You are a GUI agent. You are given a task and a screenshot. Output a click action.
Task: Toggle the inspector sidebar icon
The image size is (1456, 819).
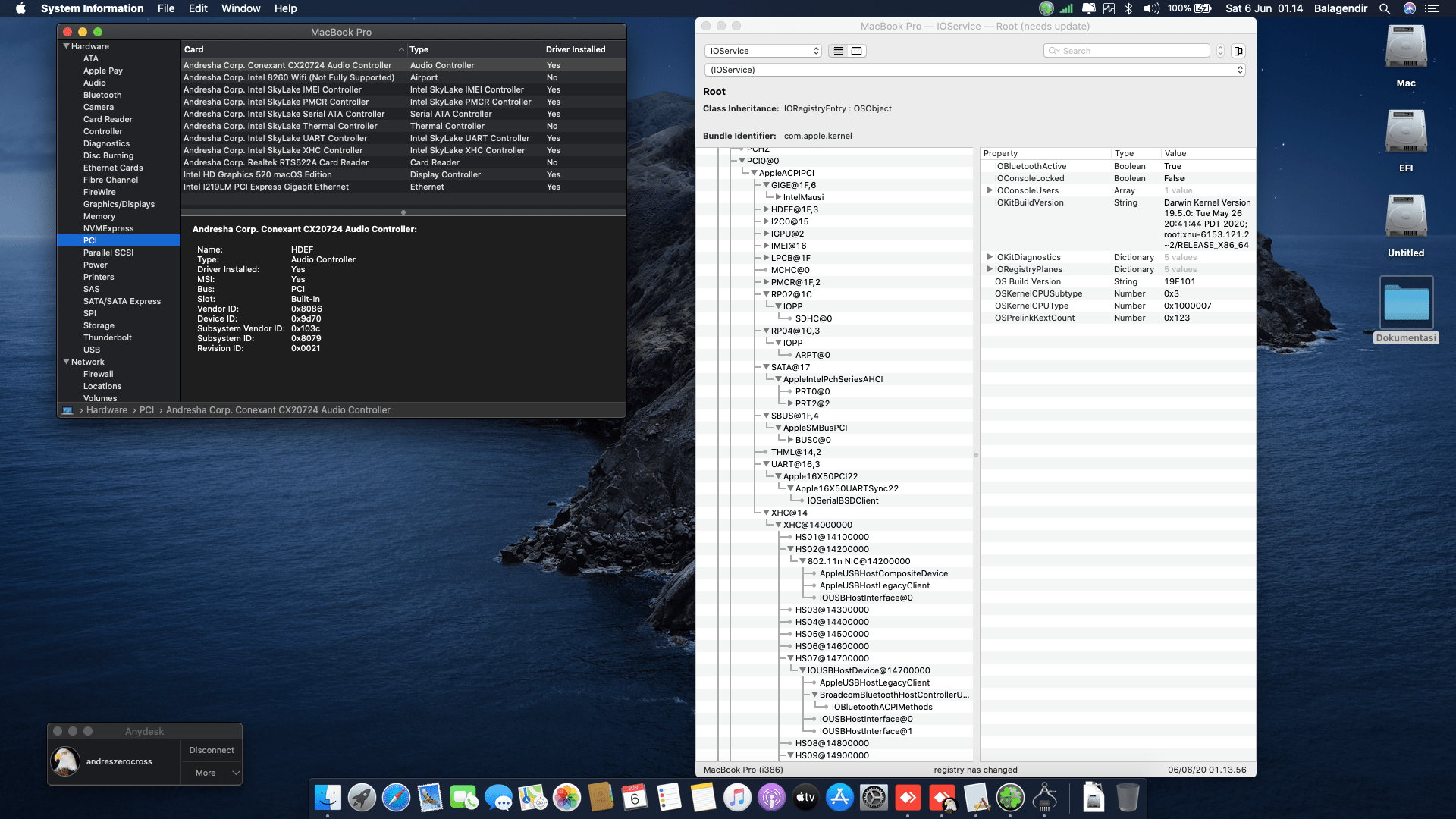[1238, 51]
